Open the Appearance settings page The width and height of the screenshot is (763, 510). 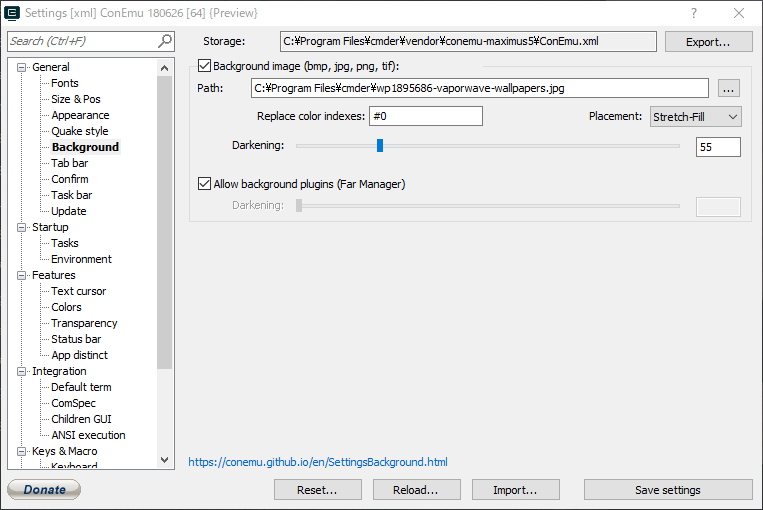80,115
